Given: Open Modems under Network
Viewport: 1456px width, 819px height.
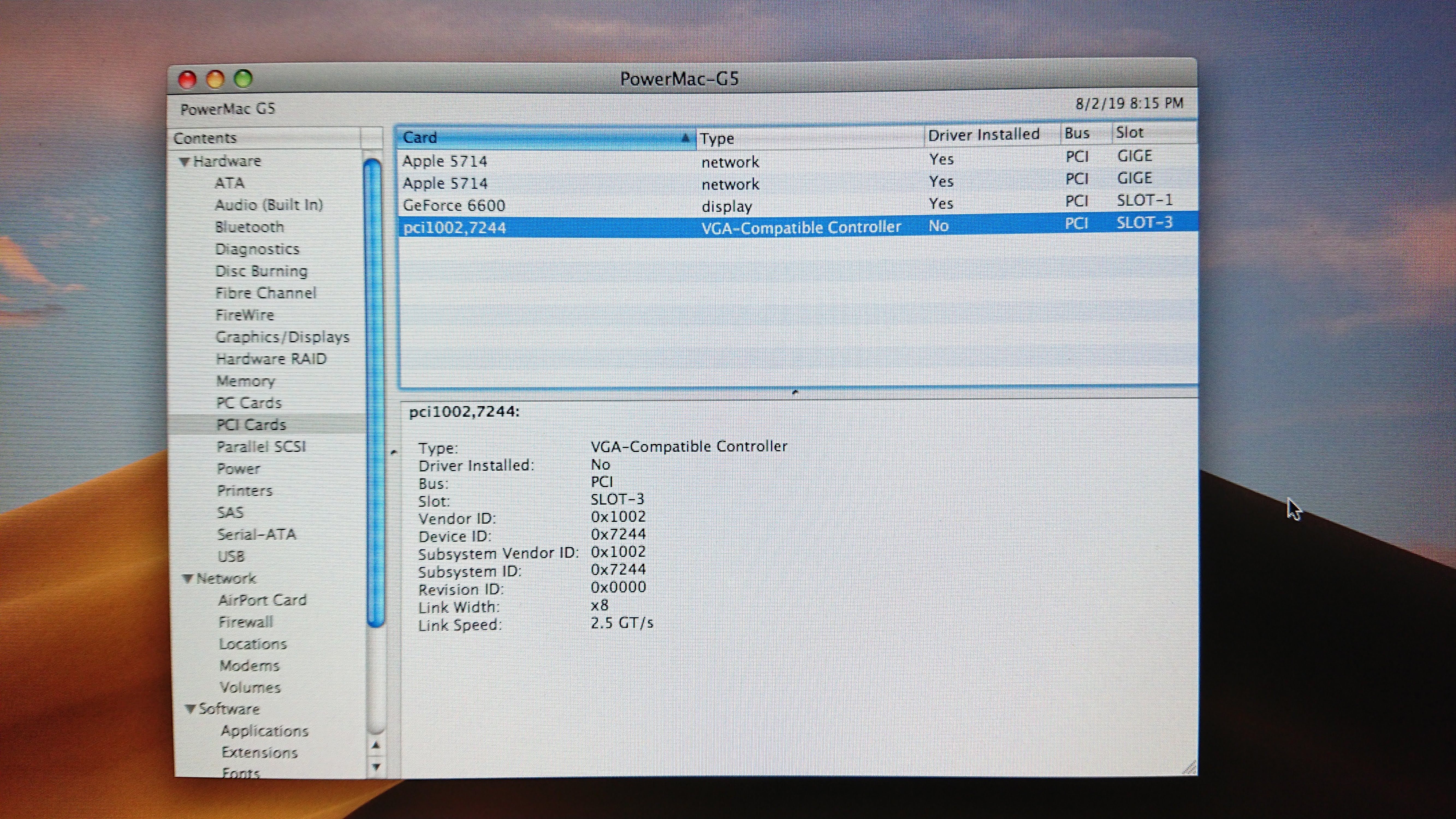Looking at the screenshot, I should tap(249, 666).
